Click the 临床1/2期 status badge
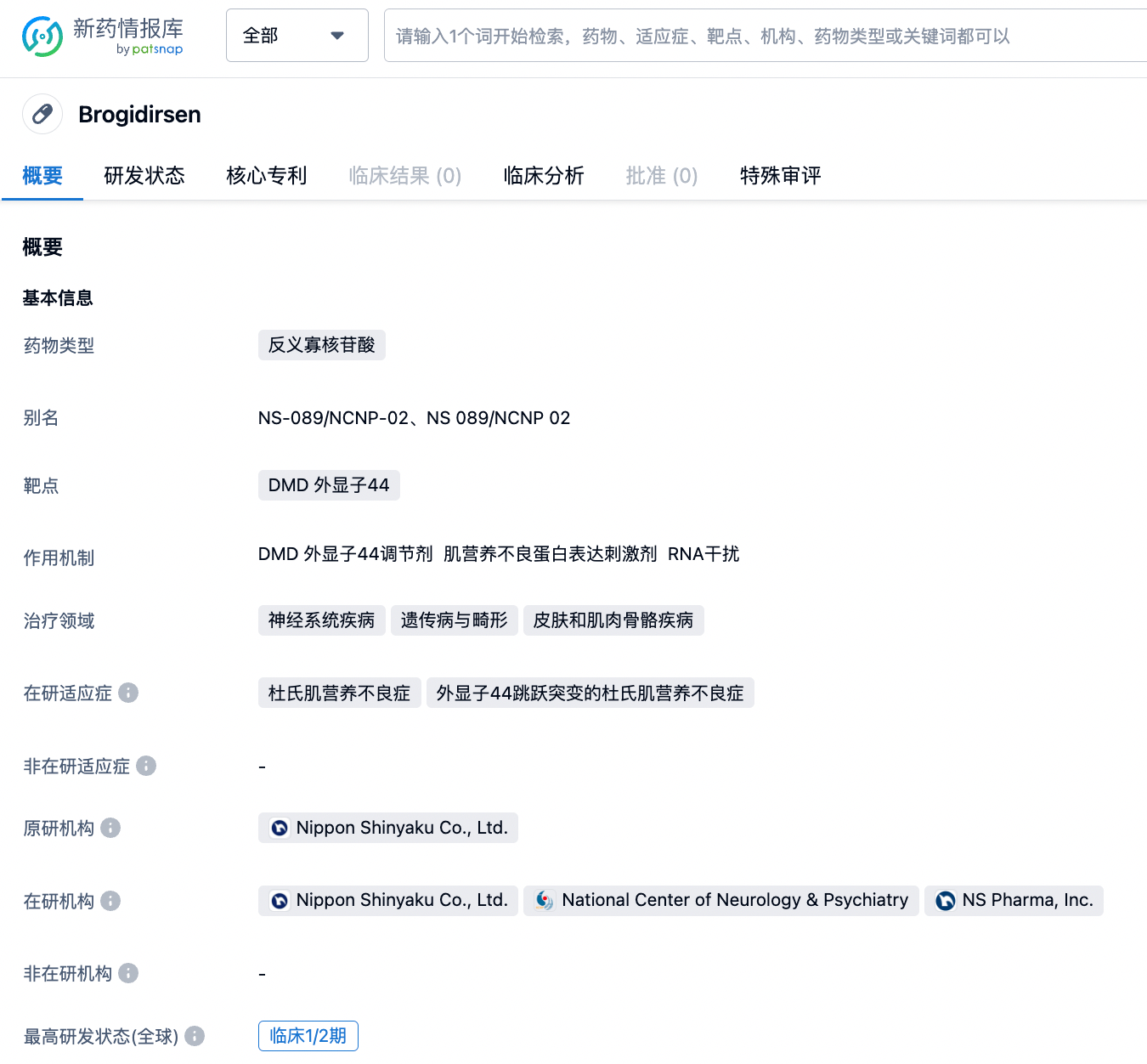 [308, 1036]
